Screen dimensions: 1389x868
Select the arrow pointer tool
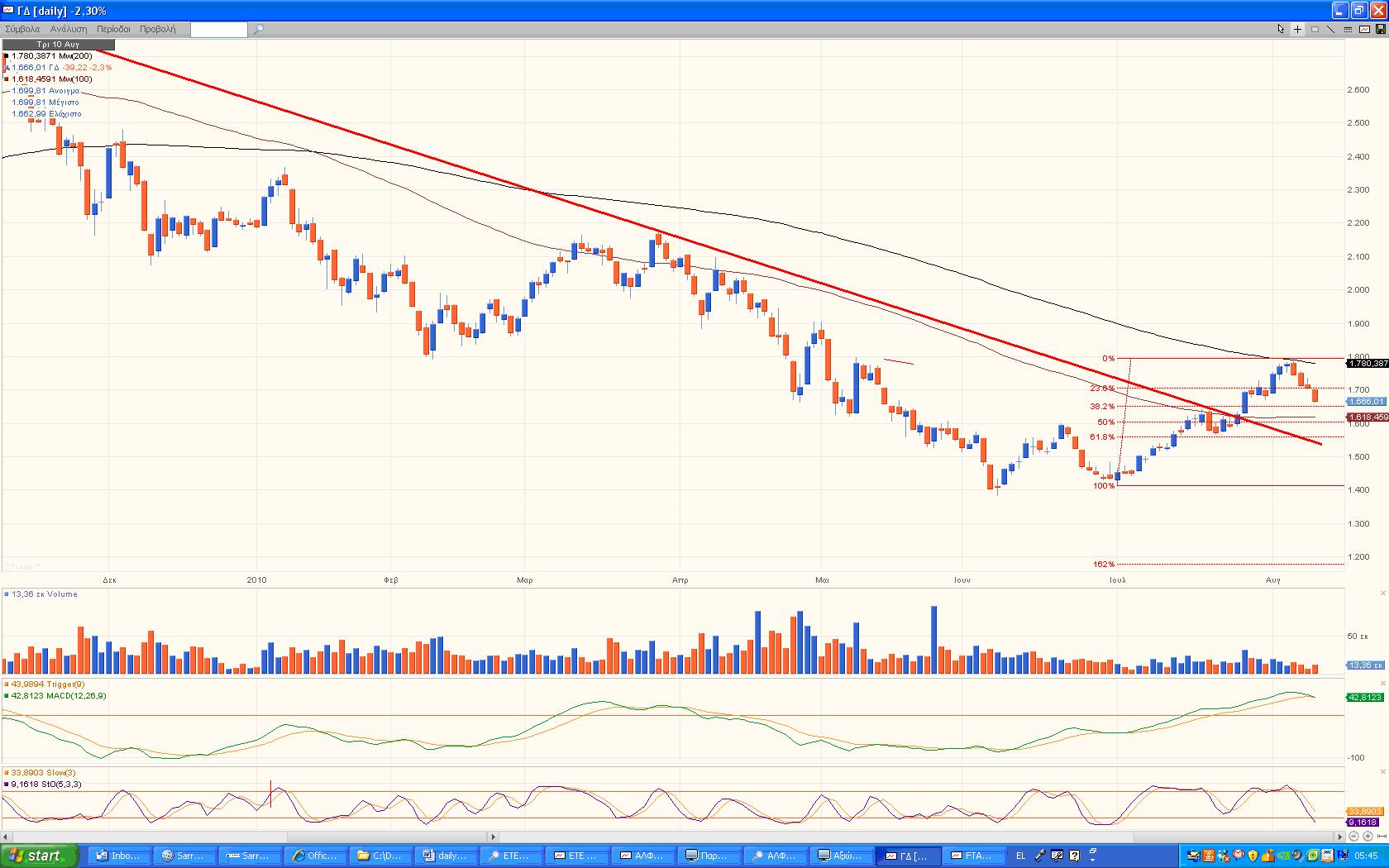tap(1281, 29)
